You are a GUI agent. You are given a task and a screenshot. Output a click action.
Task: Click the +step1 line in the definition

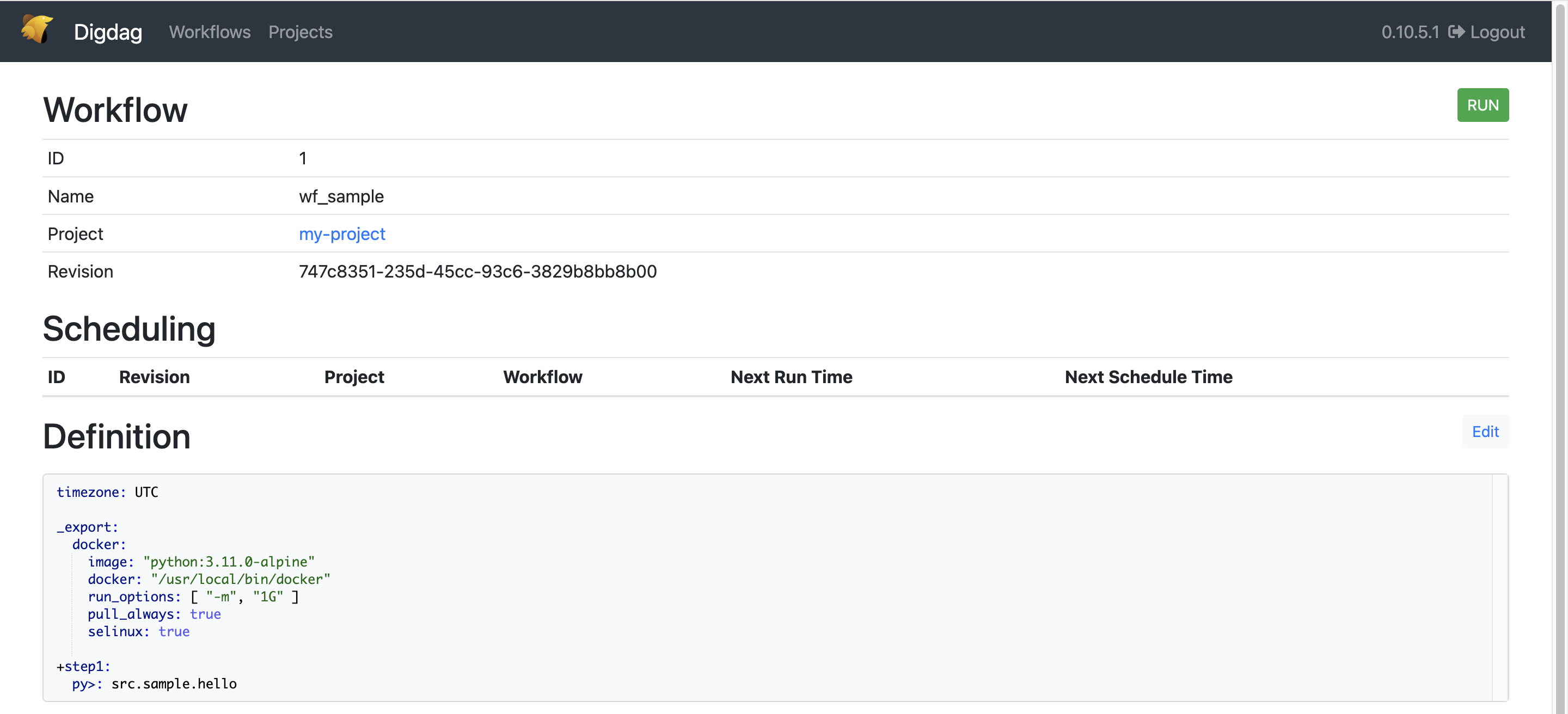83,667
